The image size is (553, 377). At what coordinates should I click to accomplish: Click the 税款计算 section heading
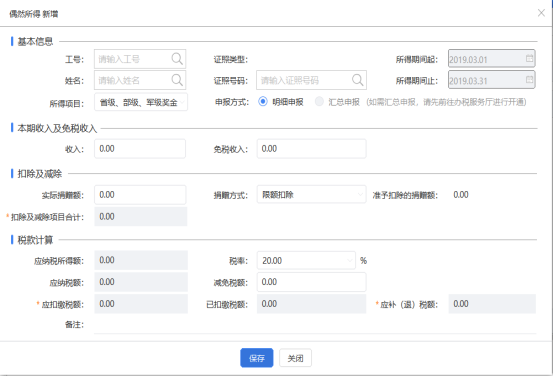35,240
